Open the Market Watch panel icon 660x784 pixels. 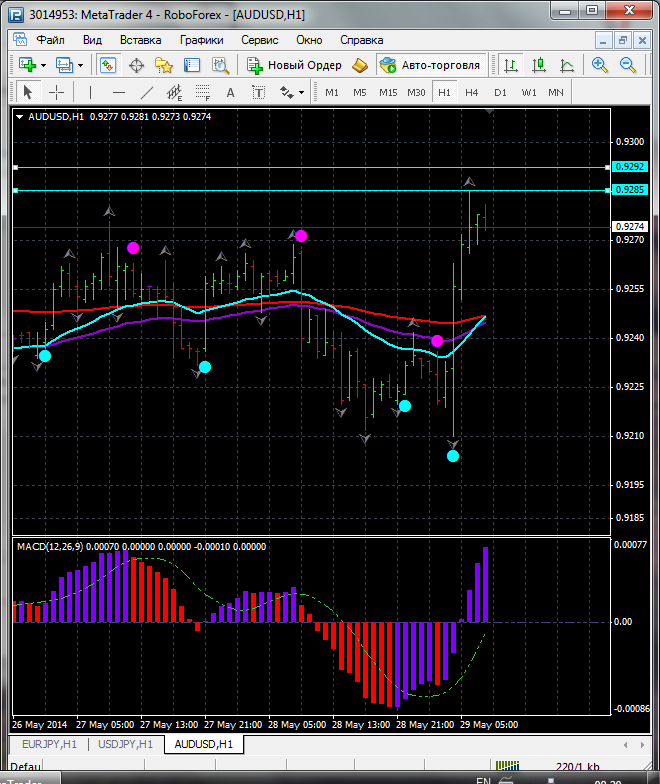tap(107, 65)
